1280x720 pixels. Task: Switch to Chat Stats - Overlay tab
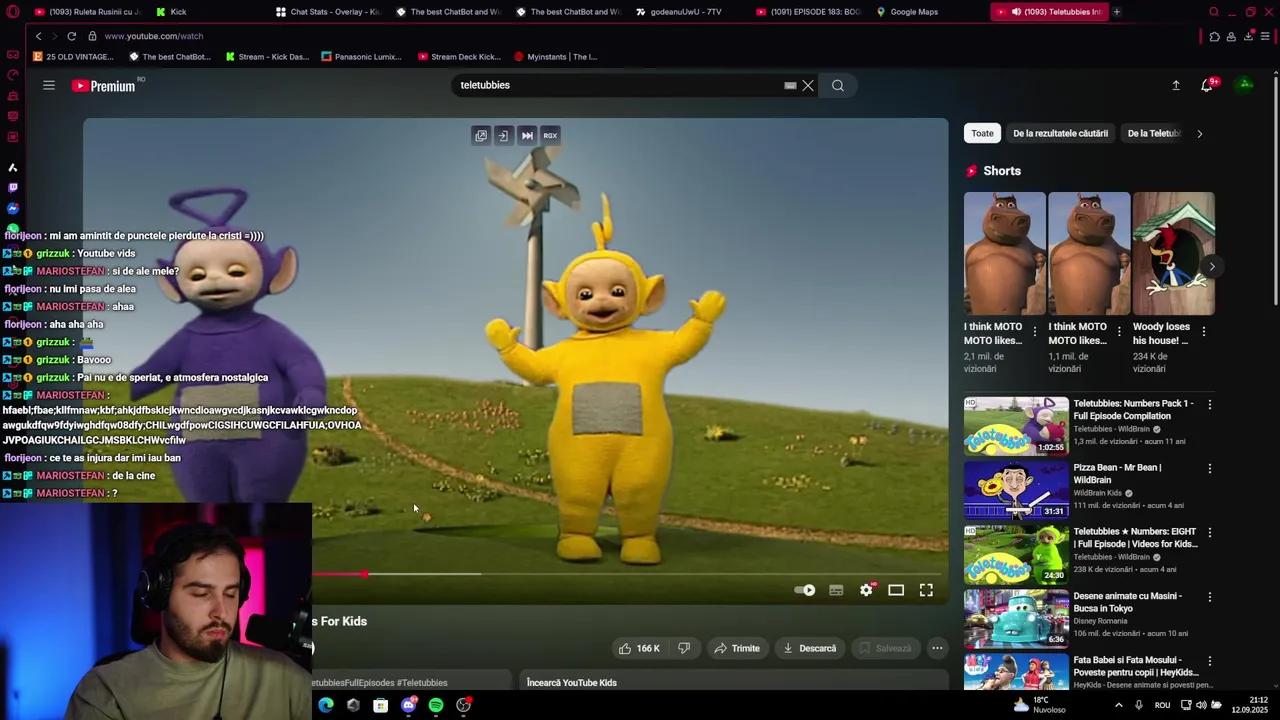click(x=328, y=12)
